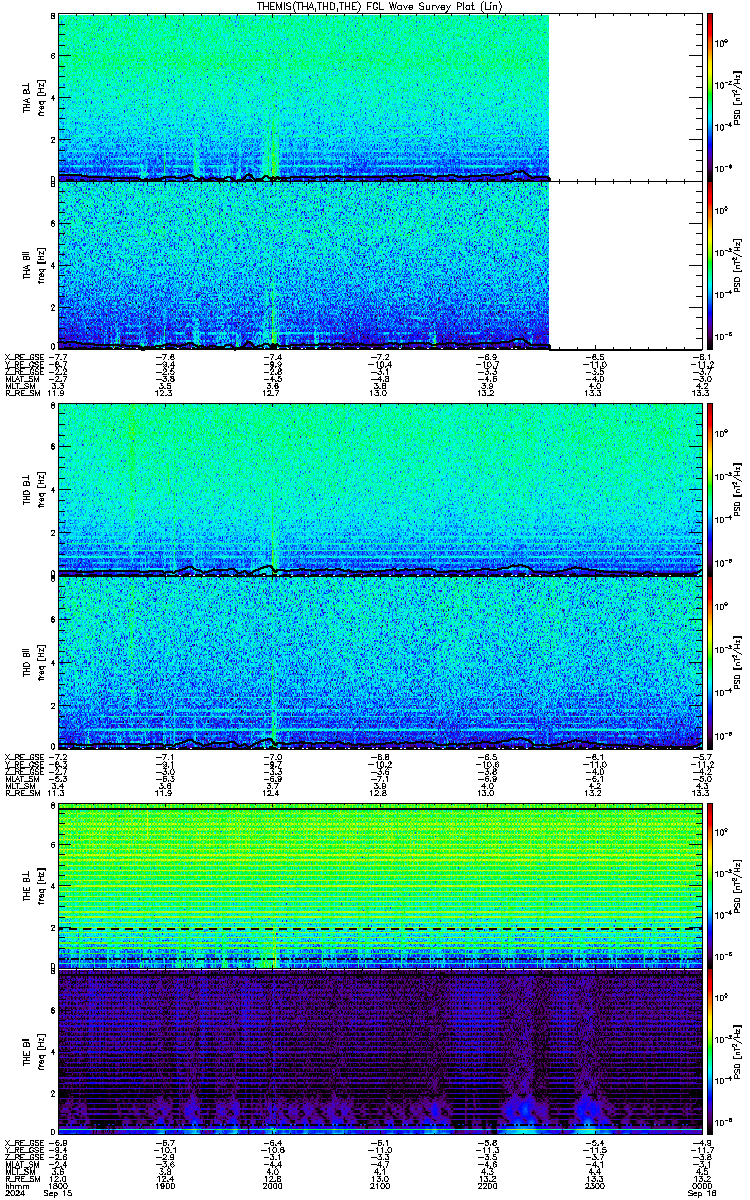
Task: Click the 'X_RE_GSE' row label under the THD panels
Action: 24,756
